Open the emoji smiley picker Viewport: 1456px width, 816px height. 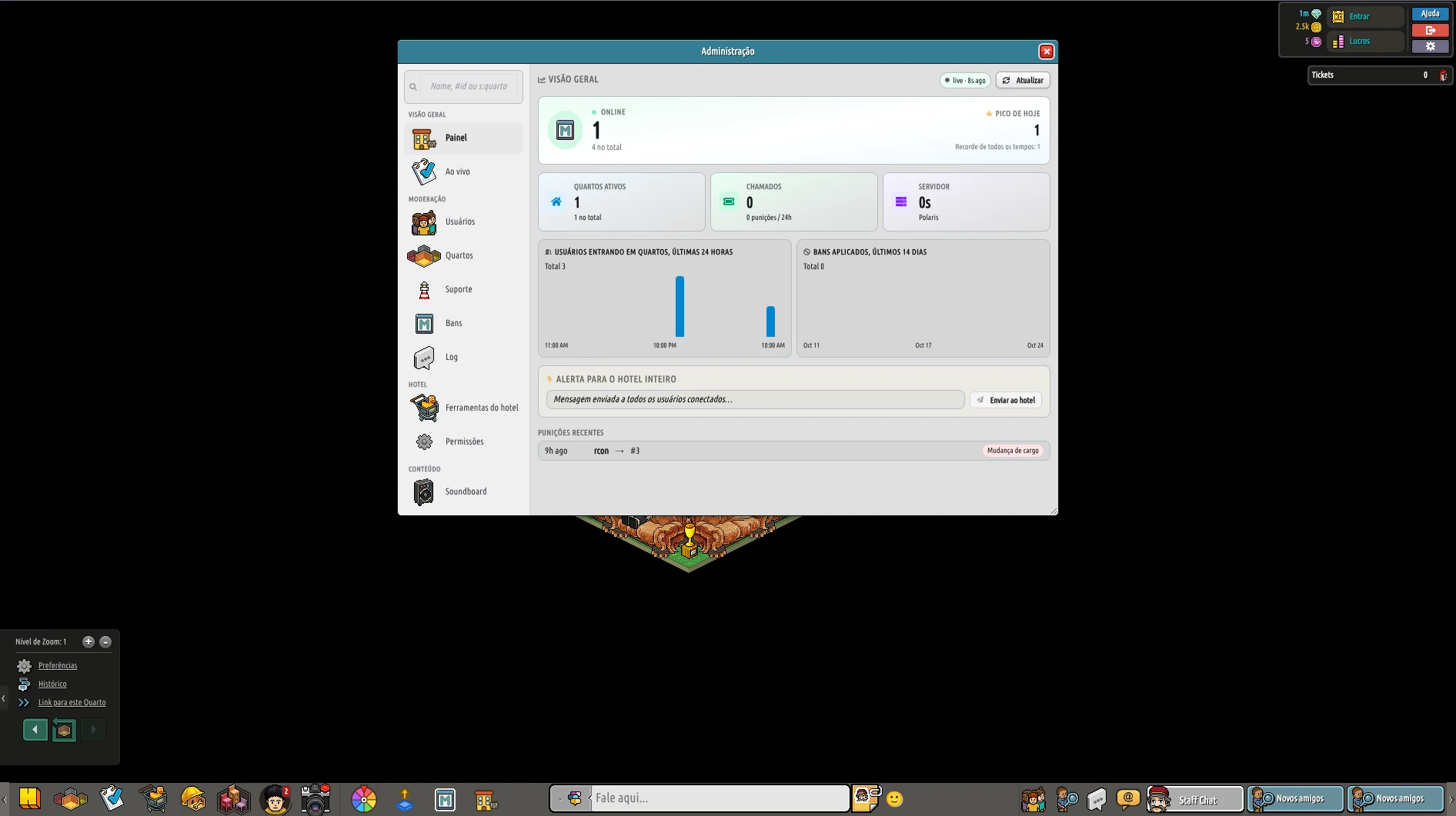894,799
